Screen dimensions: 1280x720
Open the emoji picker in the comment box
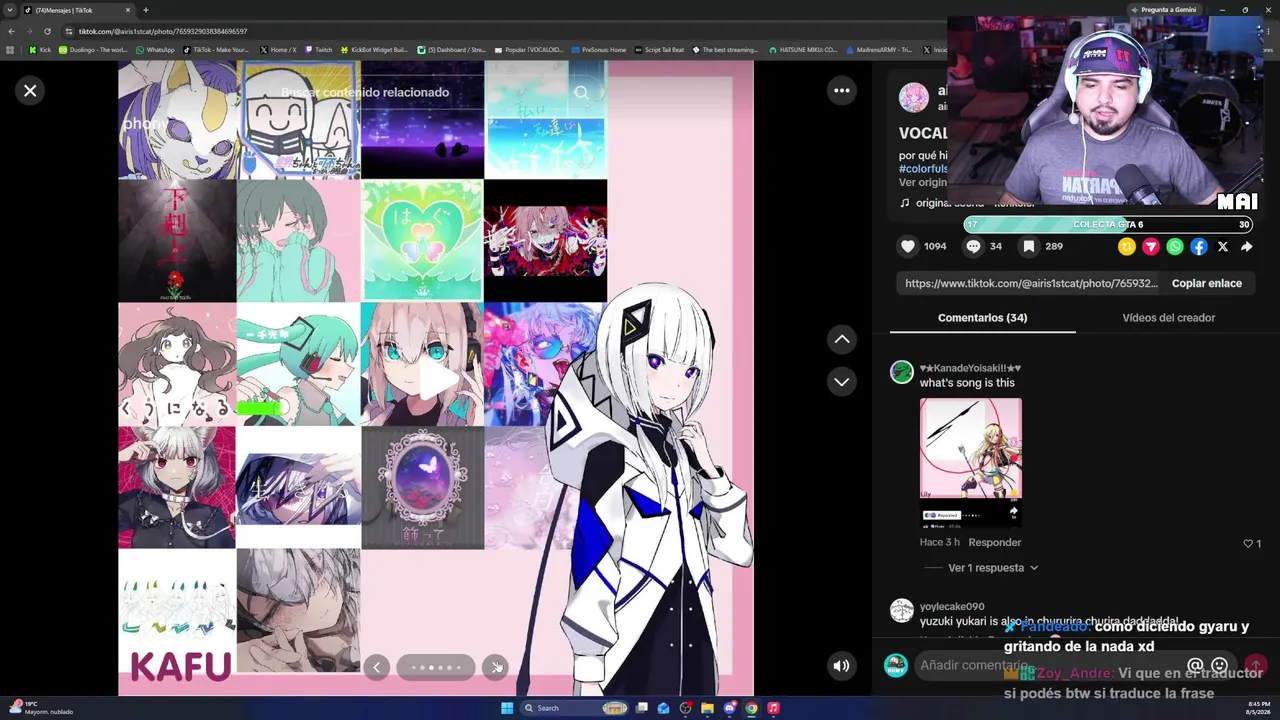coord(1219,665)
